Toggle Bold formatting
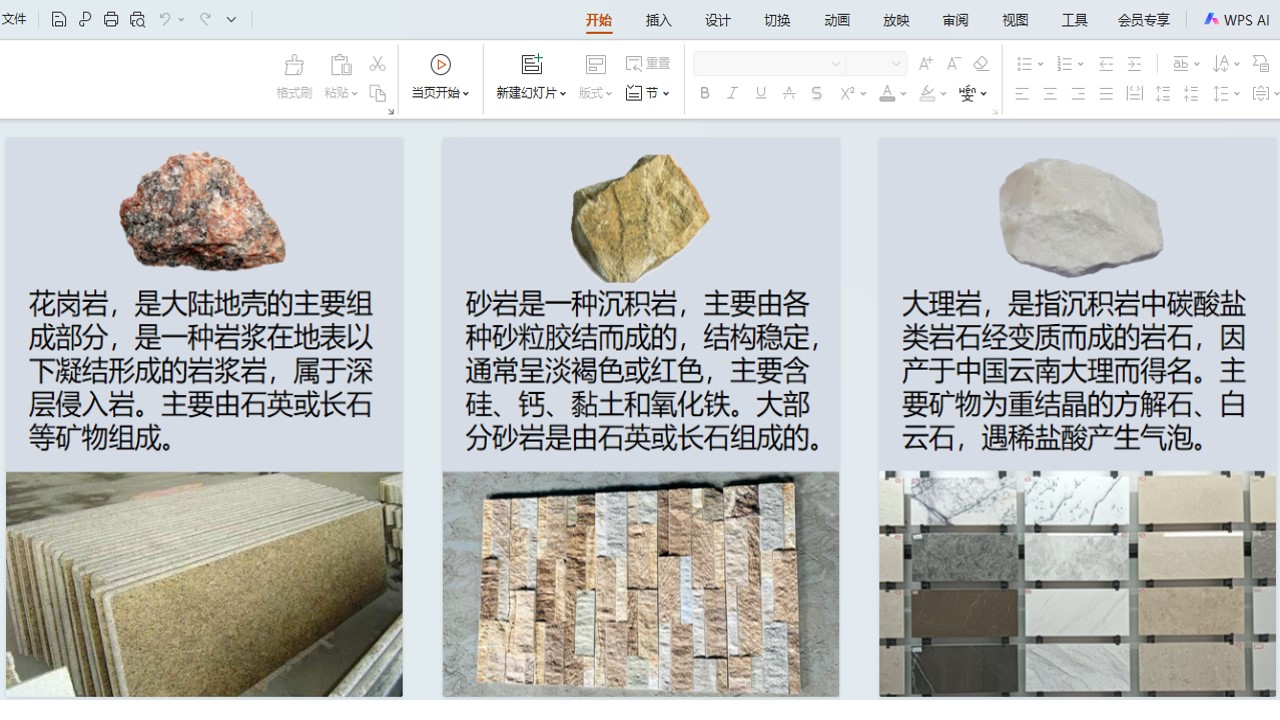Screen dimensions: 1280x720 705,93
